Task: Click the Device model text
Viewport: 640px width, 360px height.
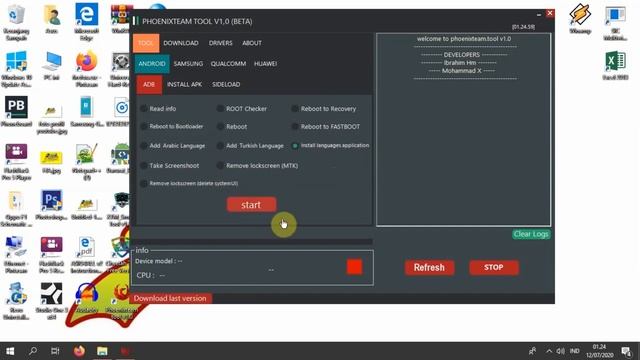Action: (159, 261)
